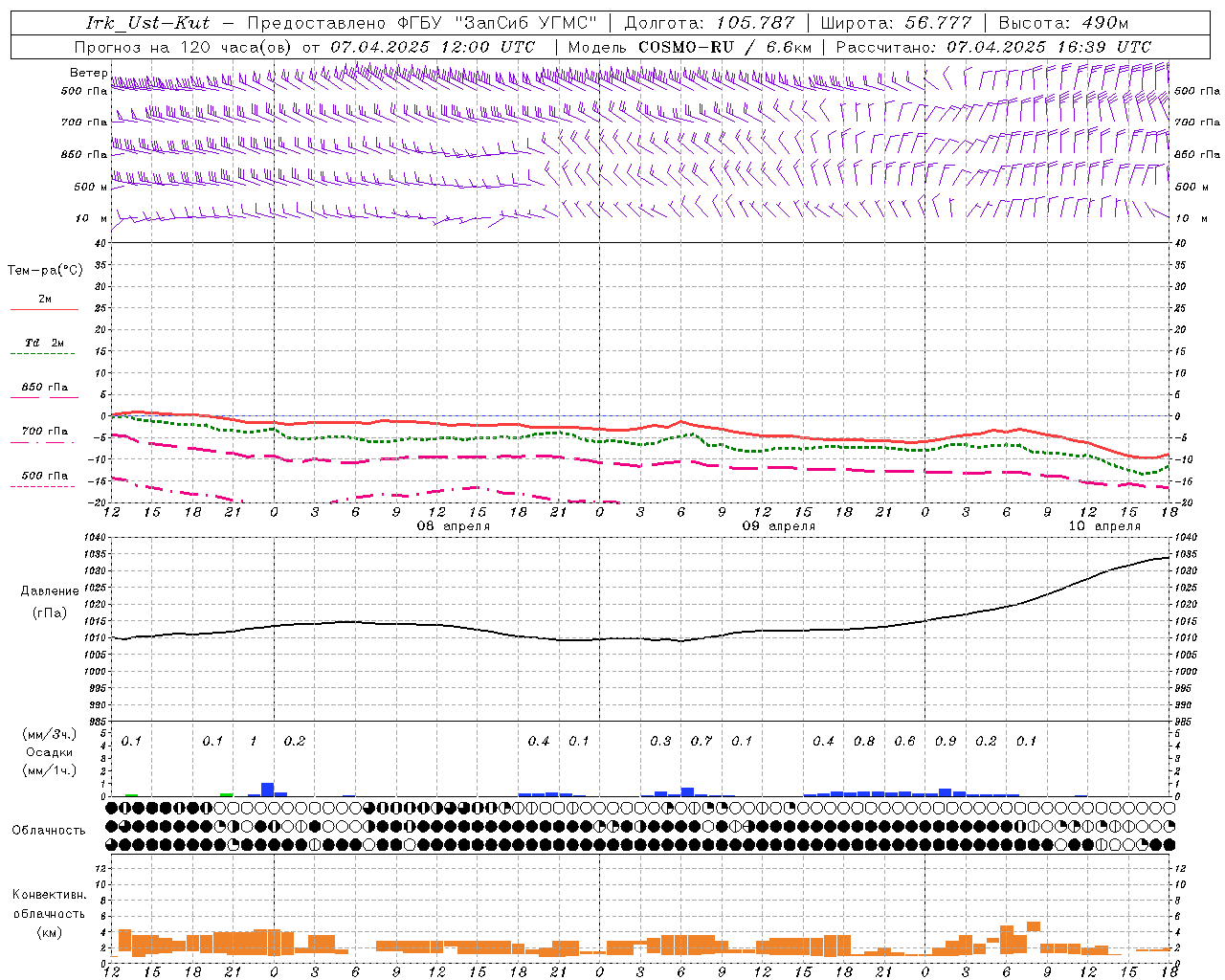Select the longitude value Долгота: 105.787
This screenshot has height=980, width=1225.
pyautogui.click(x=709, y=23)
